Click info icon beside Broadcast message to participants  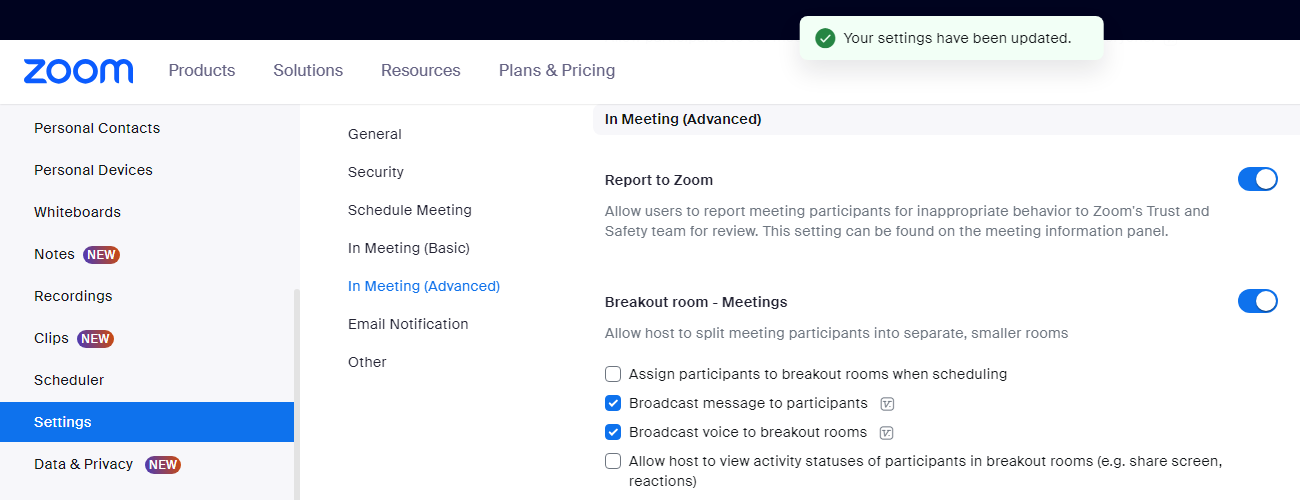(x=886, y=404)
